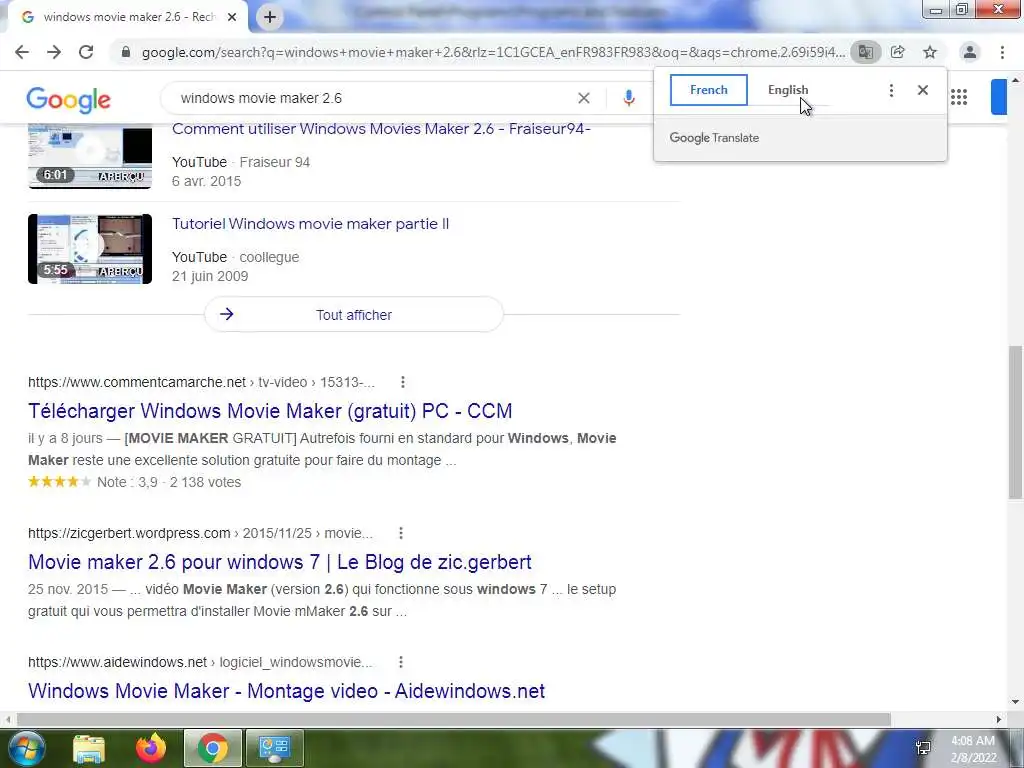The width and height of the screenshot is (1024, 768).
Task: Open the Chrome profile avatar
Action: (x=970, y=52)
